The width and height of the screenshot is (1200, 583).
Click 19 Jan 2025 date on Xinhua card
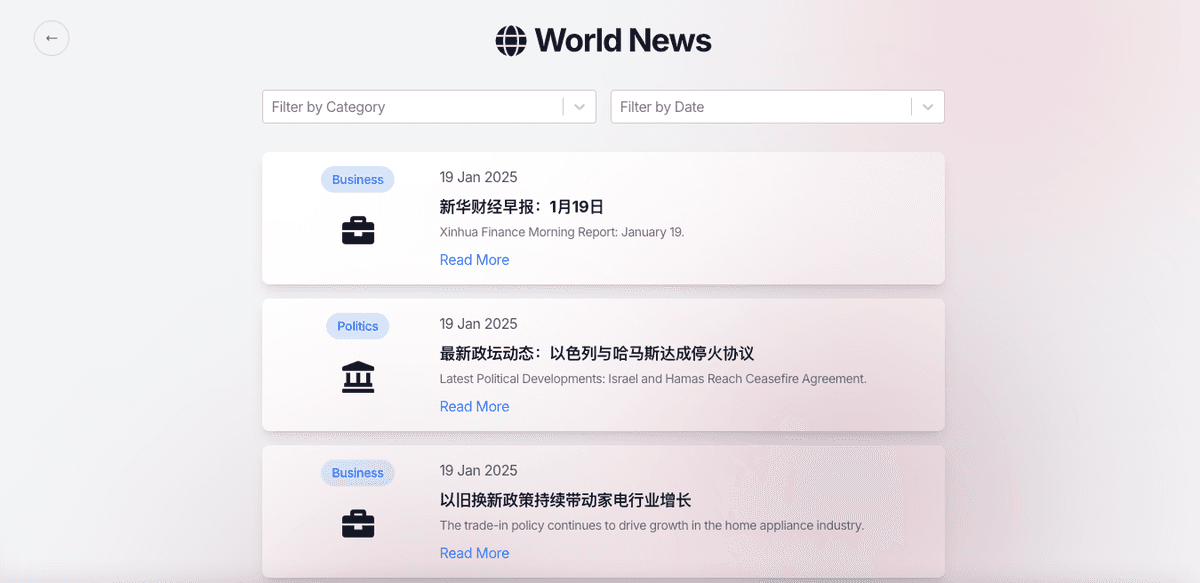(x=479, y=177)
